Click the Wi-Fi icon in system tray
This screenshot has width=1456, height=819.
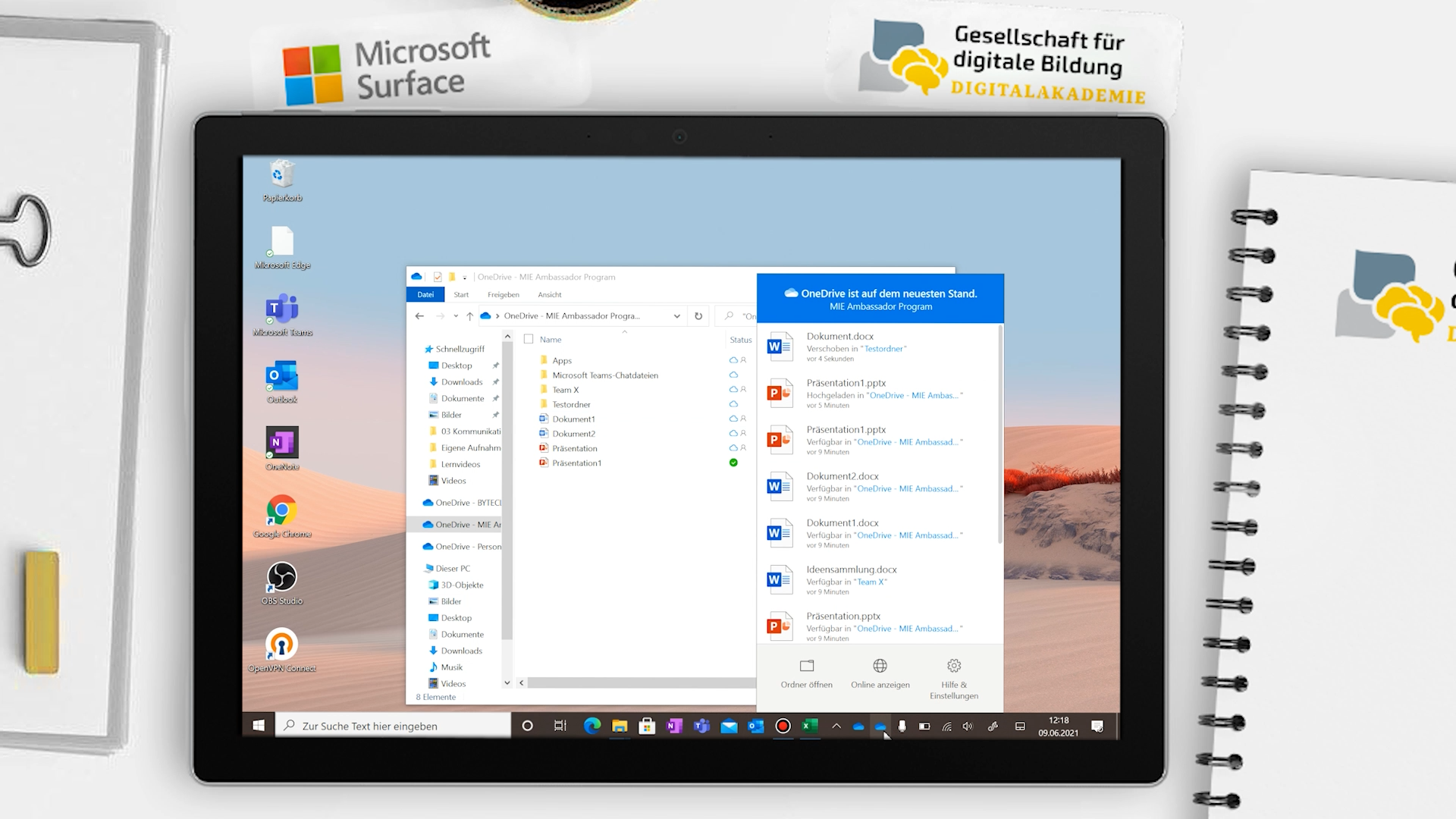pyautogui.click(x=947, y=726)
